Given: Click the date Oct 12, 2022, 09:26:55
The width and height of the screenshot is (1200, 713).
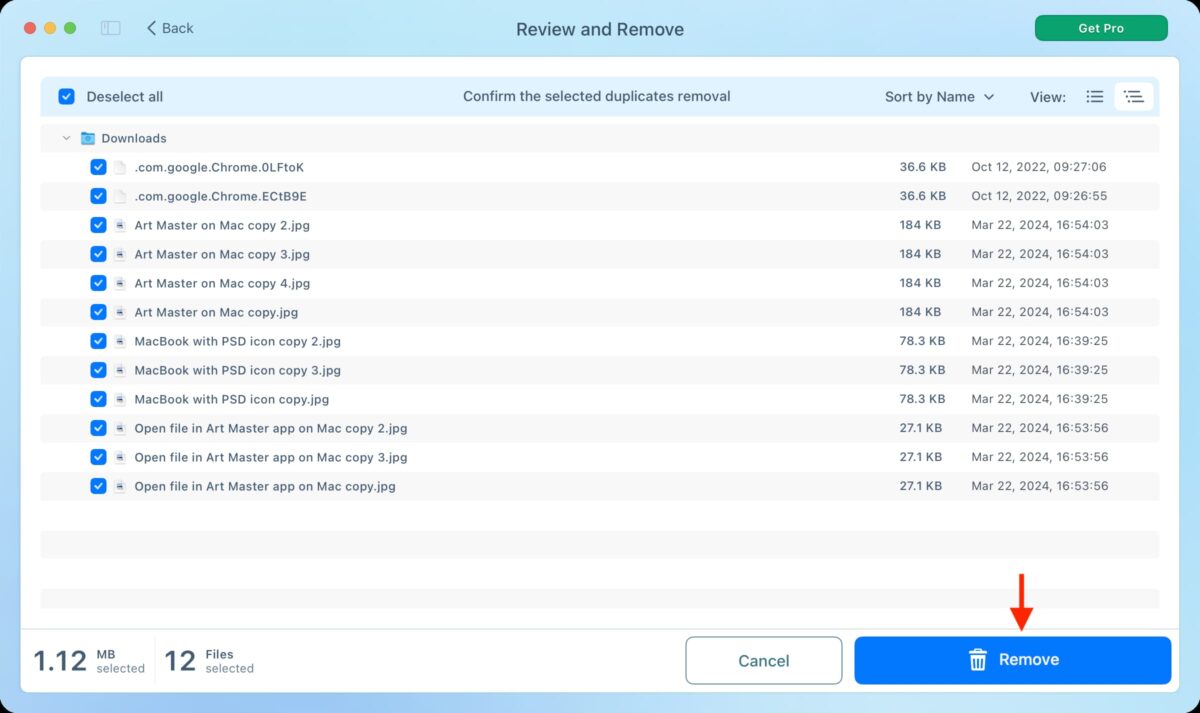Looking at the screenshot, I should coord(1039,197).
